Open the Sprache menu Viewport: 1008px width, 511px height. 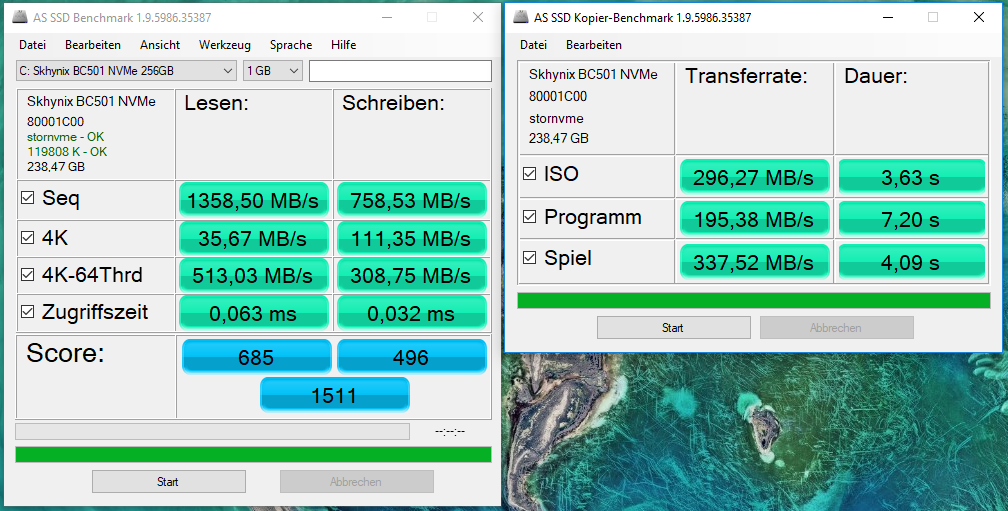point(290,45)
